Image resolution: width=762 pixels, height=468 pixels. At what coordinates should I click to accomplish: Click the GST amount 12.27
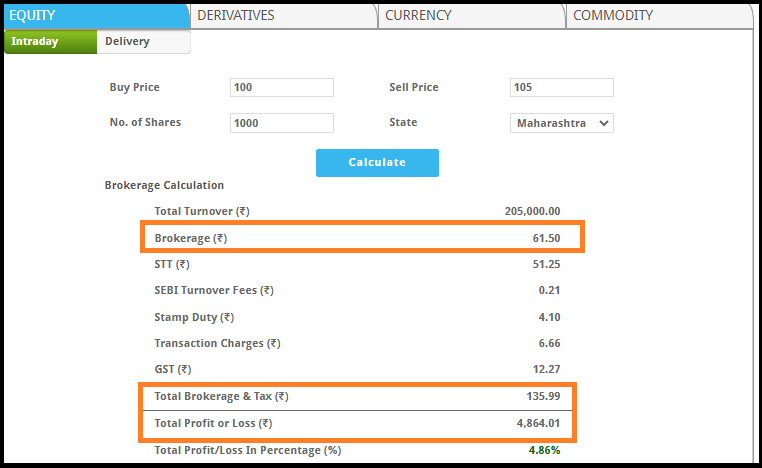click(x=546, y=370)
